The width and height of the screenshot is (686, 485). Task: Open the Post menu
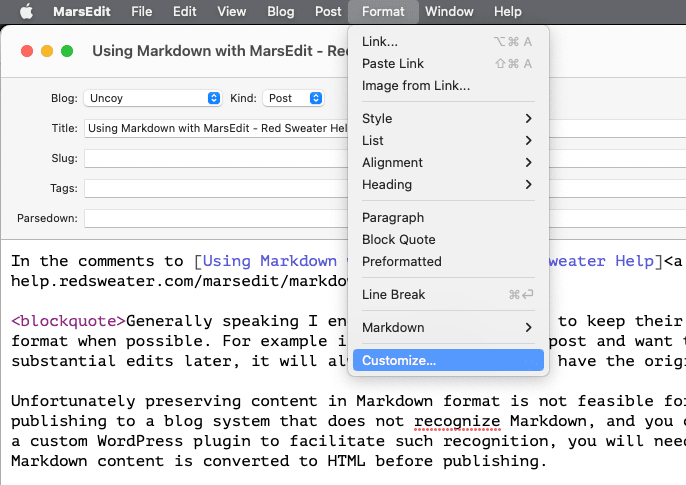click(x=328, y=11)
